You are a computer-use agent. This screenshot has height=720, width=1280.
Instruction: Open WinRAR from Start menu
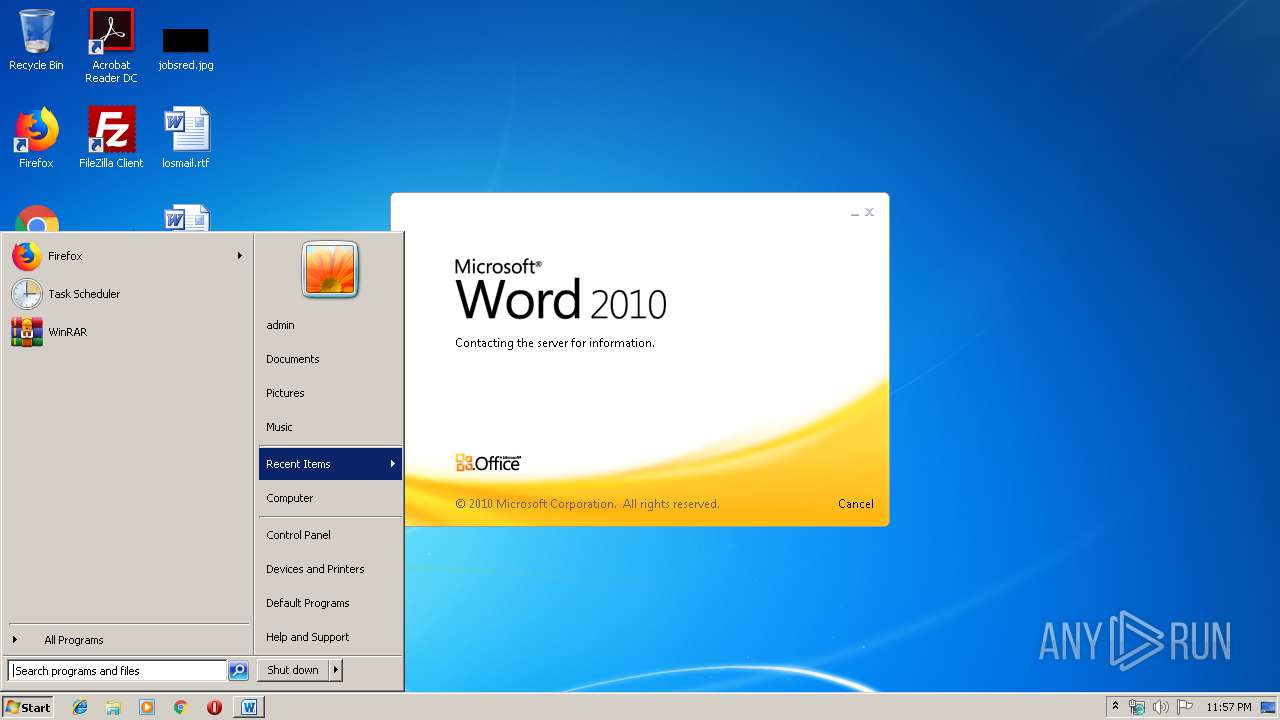tap(127, 332)
